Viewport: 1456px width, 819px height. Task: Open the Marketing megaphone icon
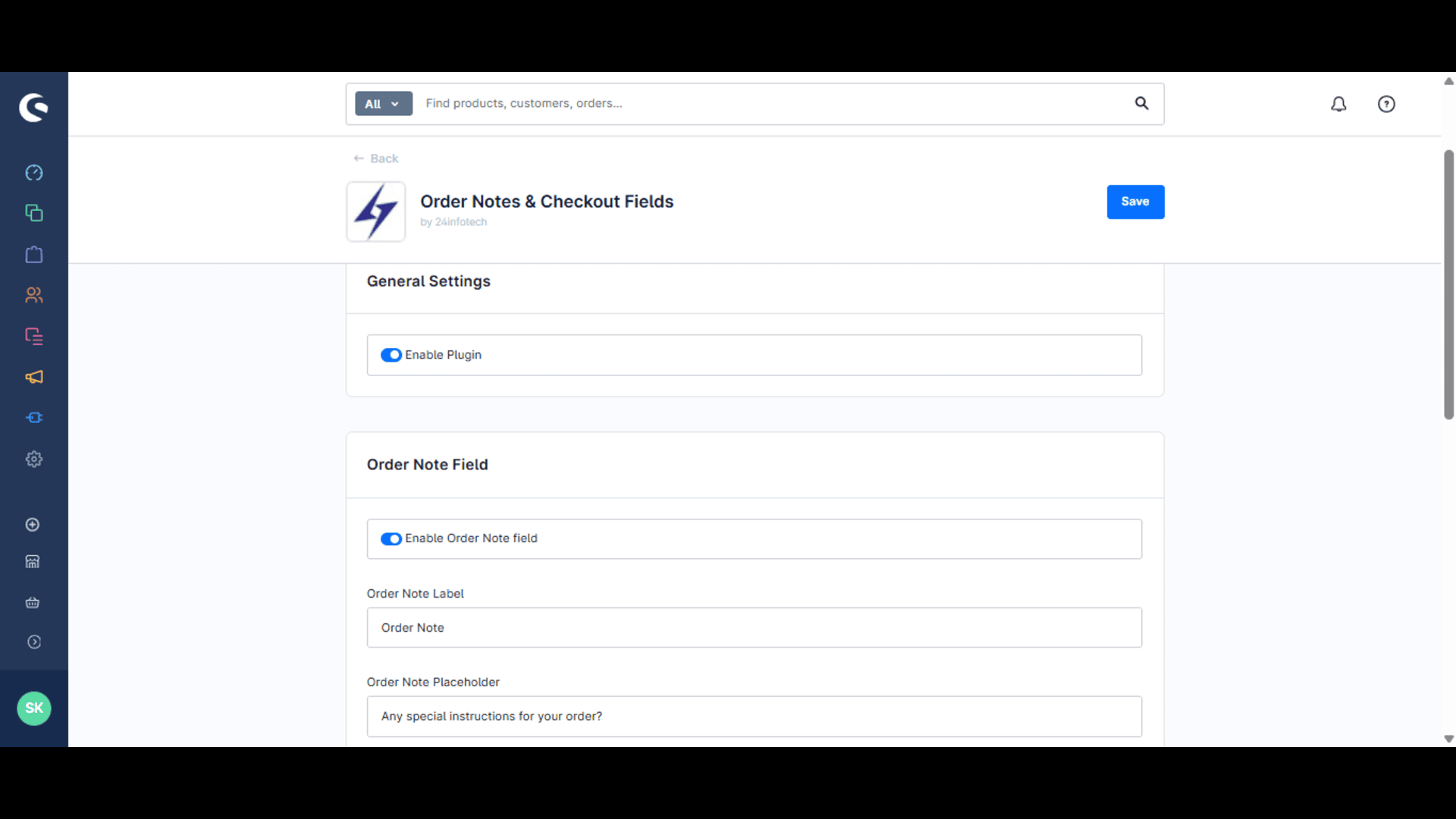pos(33,377)
